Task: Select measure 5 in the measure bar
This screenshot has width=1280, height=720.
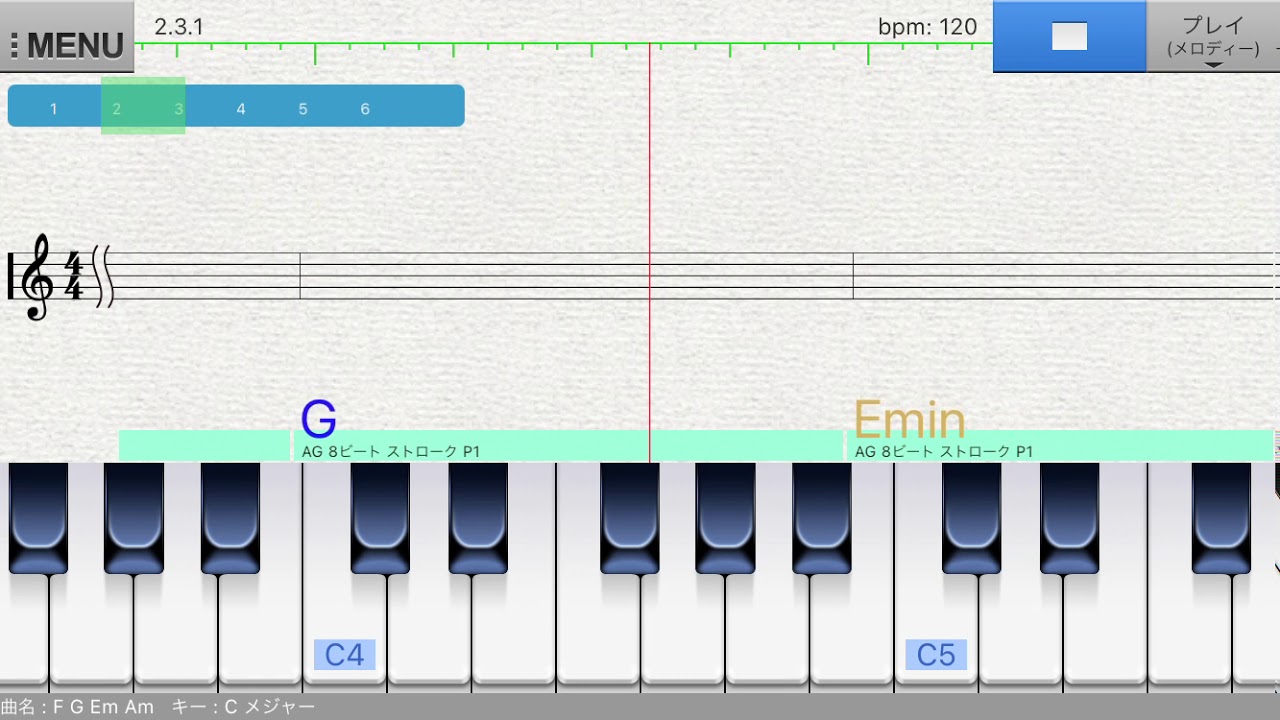Action: point(303,109)
